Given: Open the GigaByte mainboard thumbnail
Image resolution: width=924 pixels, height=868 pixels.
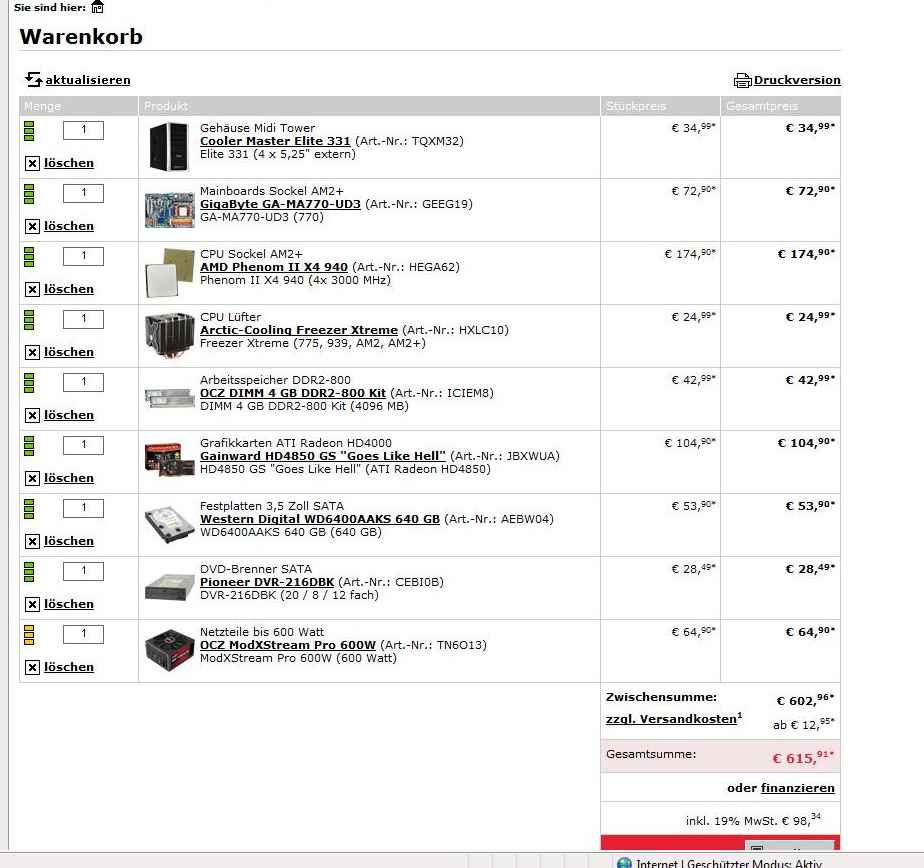Looking at the screenshot, I should point(170,210).
